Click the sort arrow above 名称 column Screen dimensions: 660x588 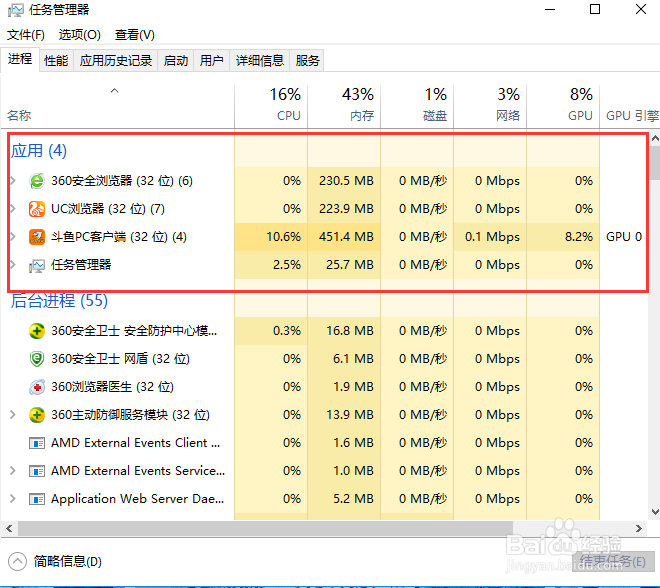[x=114, y=90]
